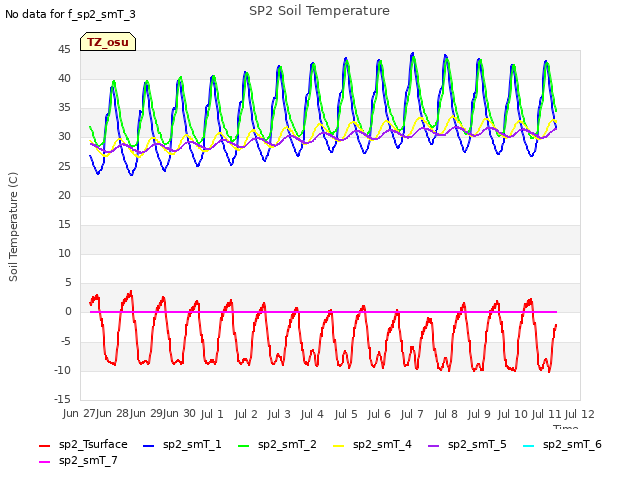Click the magenta sp2_smT_7 legend swatch
This screenshot has height=480, width=640.
[x=44, y=462]
